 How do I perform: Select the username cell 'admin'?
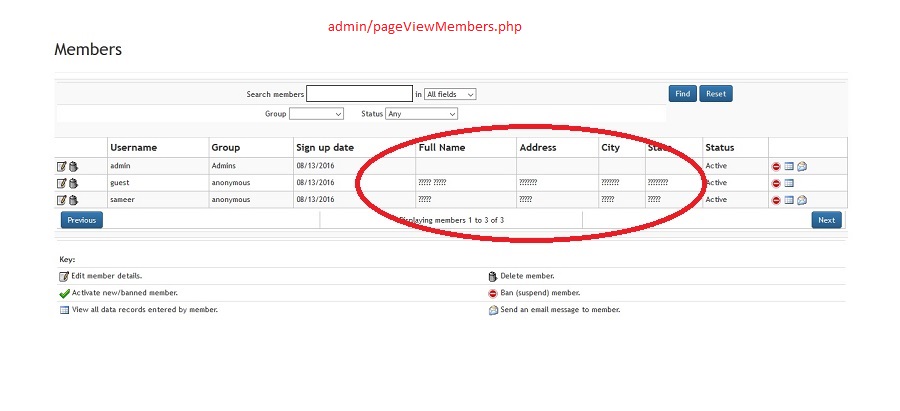(x=121, y=166)
